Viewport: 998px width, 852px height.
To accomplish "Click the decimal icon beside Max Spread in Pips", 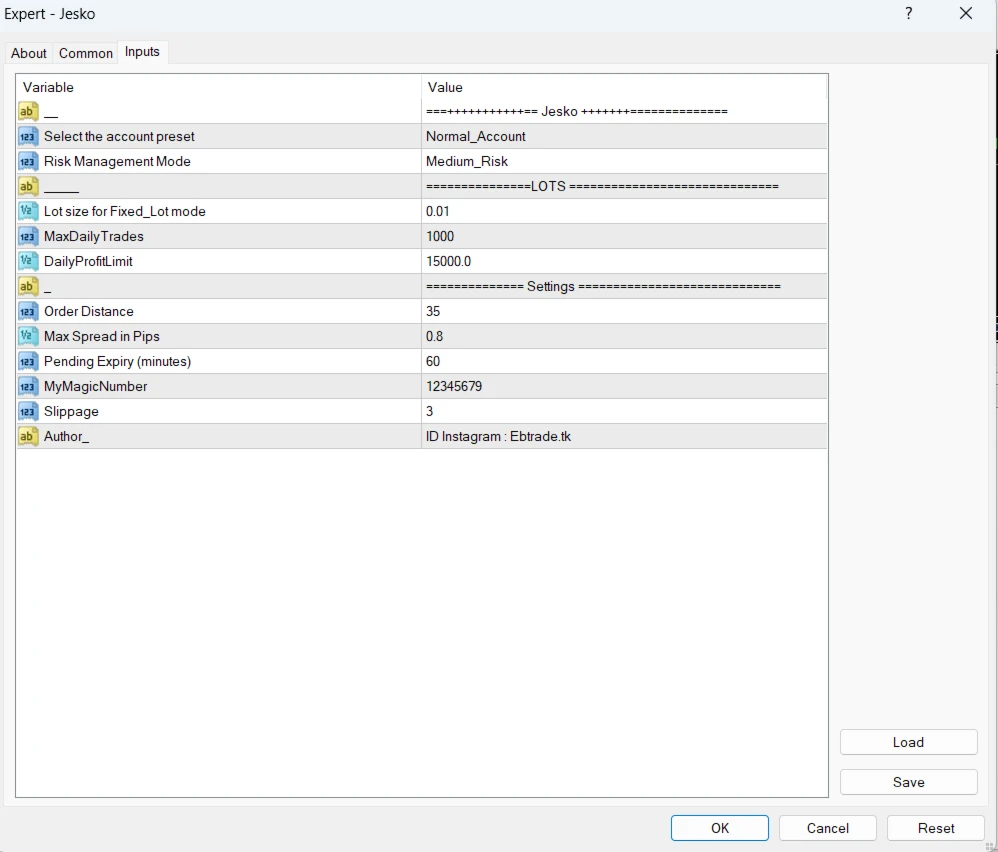I will tap(28, 336).
